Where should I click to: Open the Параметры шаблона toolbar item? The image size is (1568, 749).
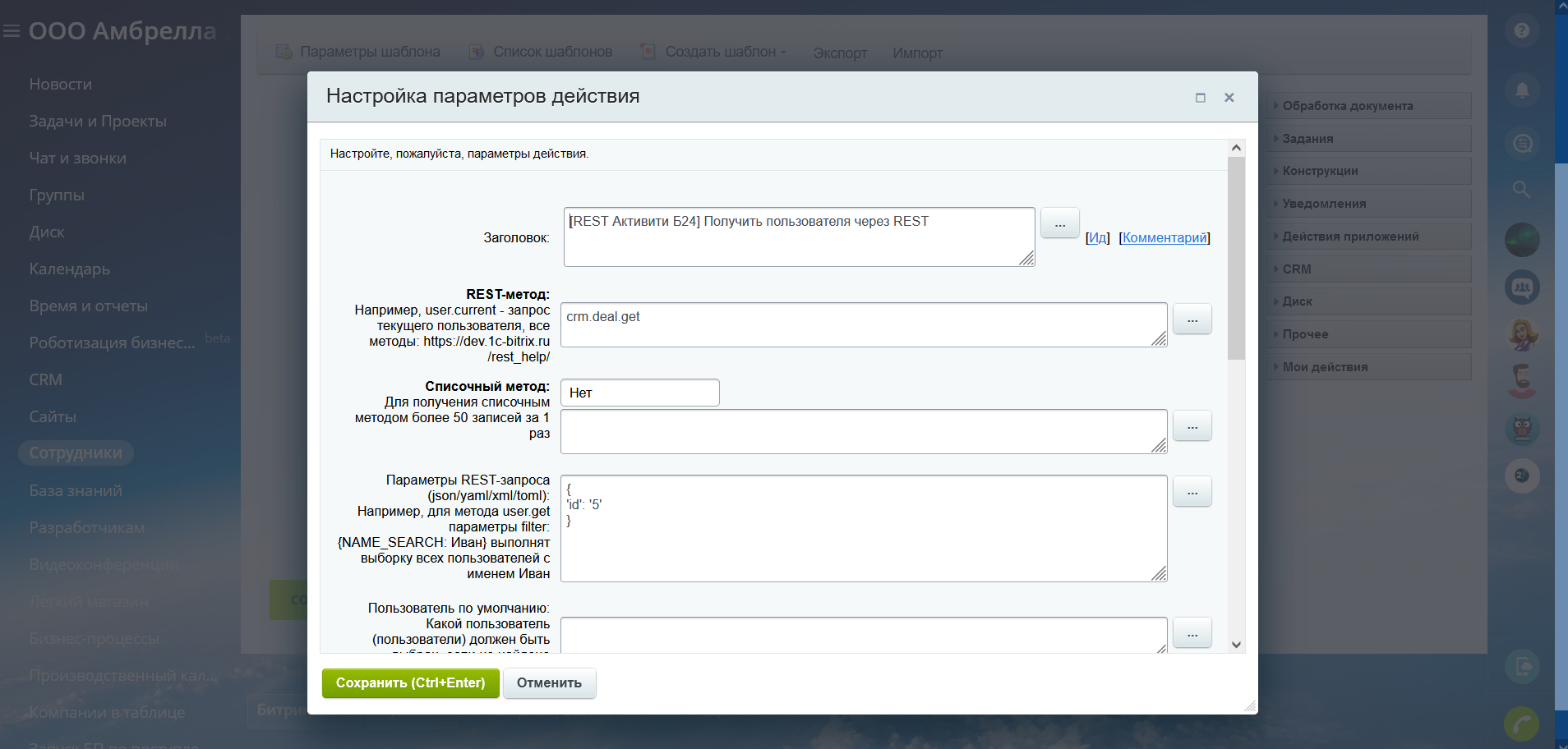[357, 52]
